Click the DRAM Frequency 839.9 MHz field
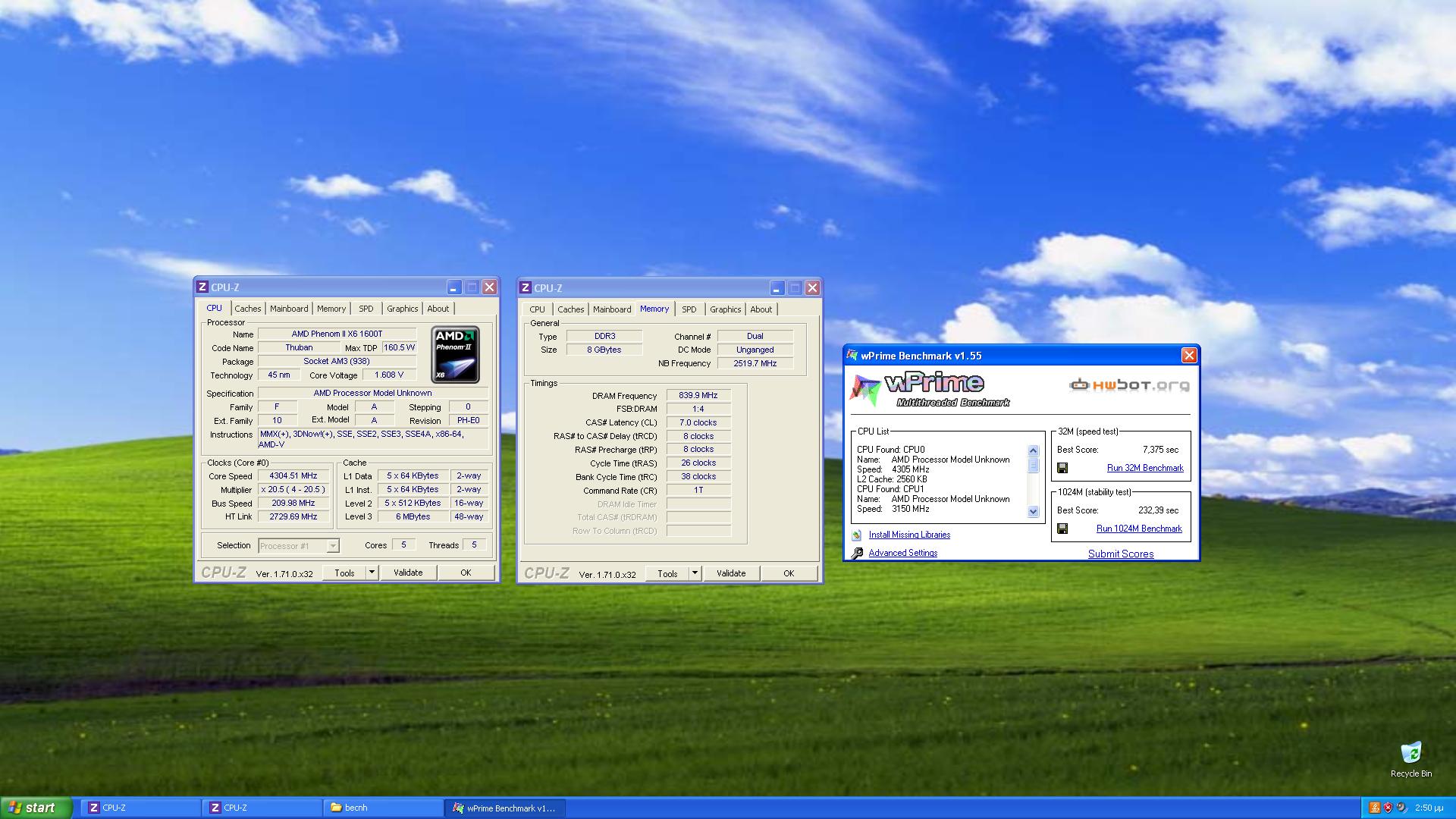 [x=698, y=395]
